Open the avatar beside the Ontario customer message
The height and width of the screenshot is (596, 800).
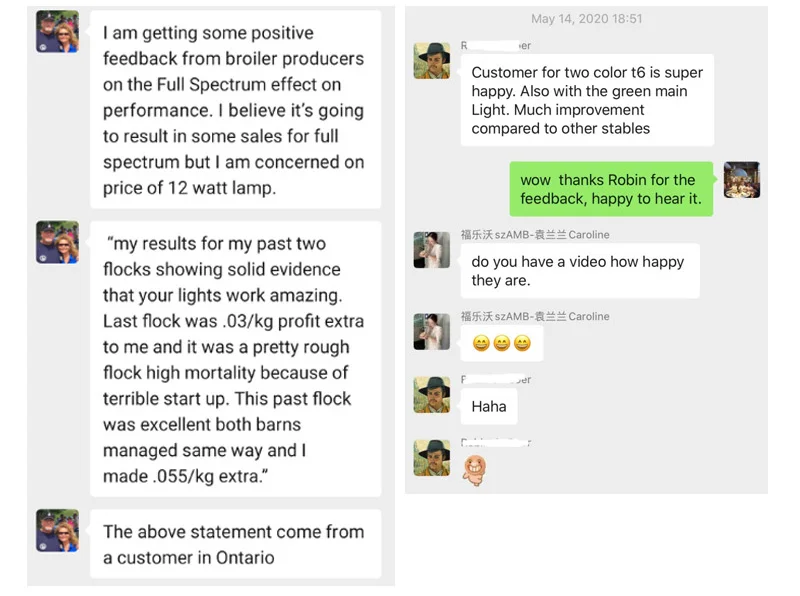click(57, 531)
